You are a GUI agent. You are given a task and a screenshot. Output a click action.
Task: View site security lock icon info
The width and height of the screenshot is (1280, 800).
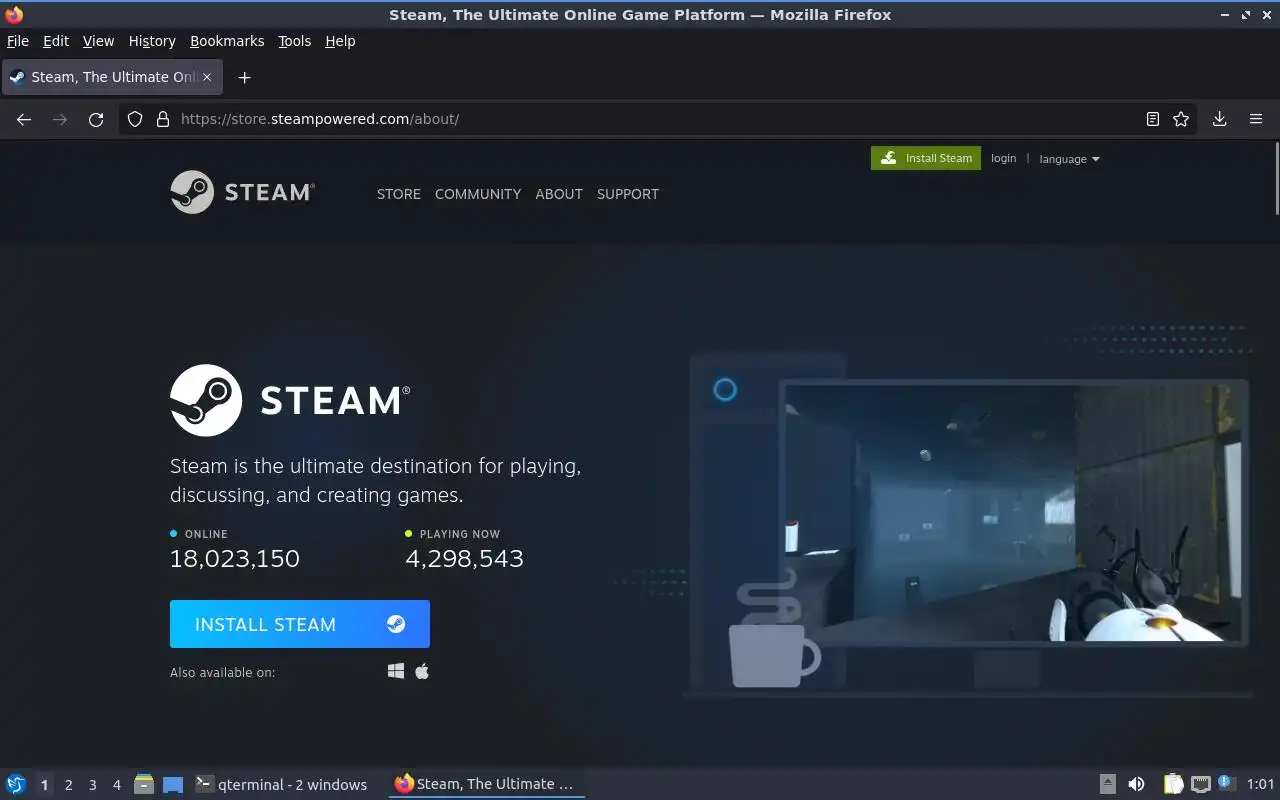click(163, 119)
